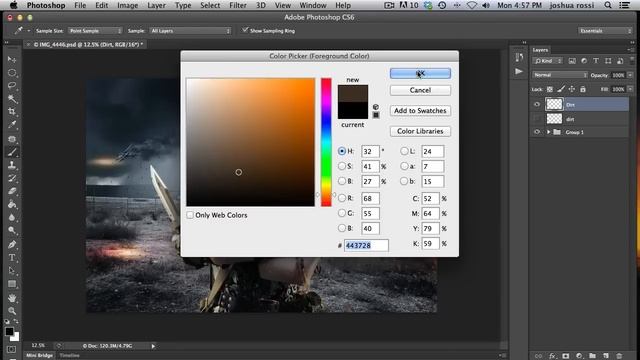Image resolution: width=640 pixels, height=360 pixels.
Task: Select the Rectangle shape tool
Action: [12, 284]
